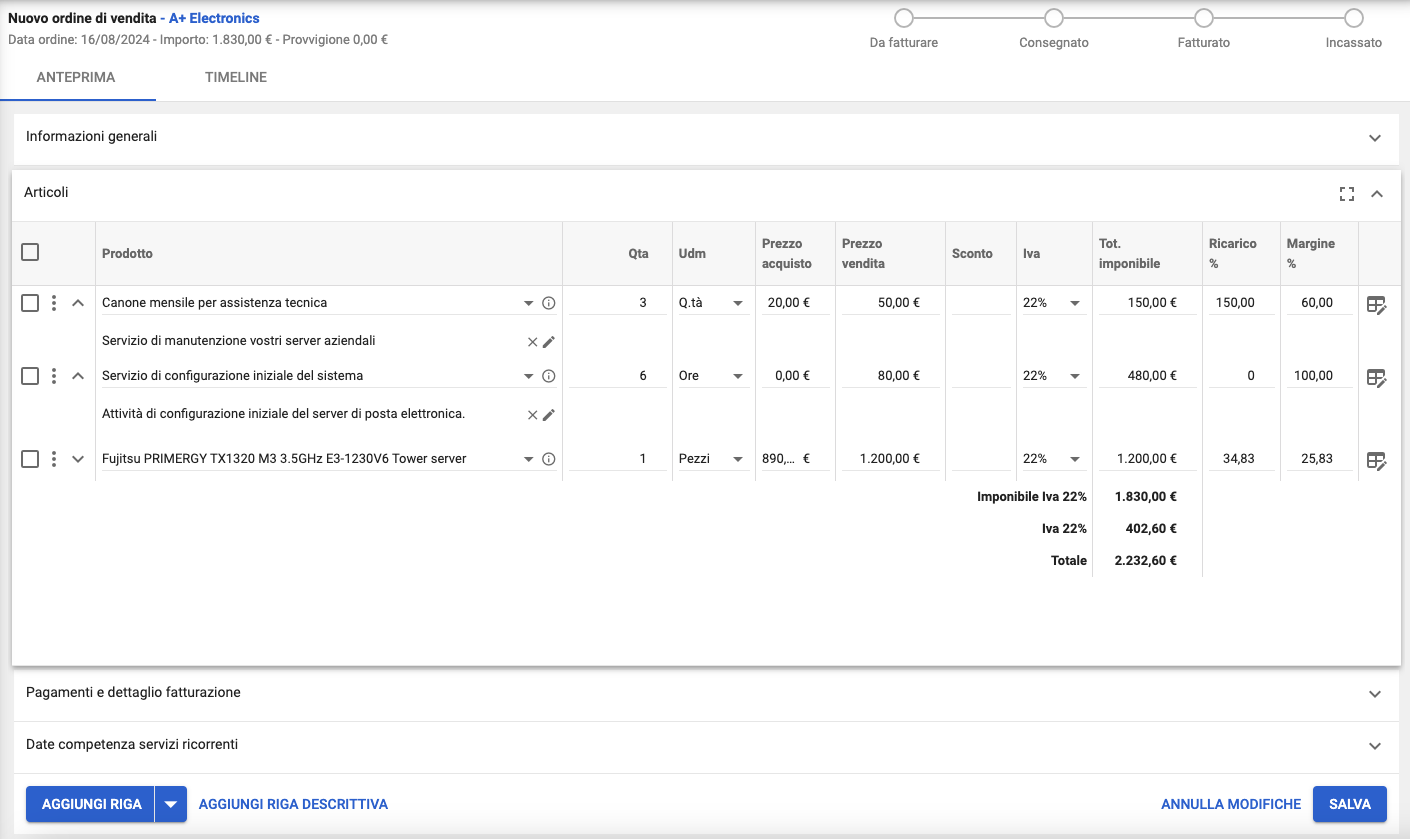Click the fullscreen icon in the Articoli panel
1410x839 pixels.
[x=1346, y=194]
